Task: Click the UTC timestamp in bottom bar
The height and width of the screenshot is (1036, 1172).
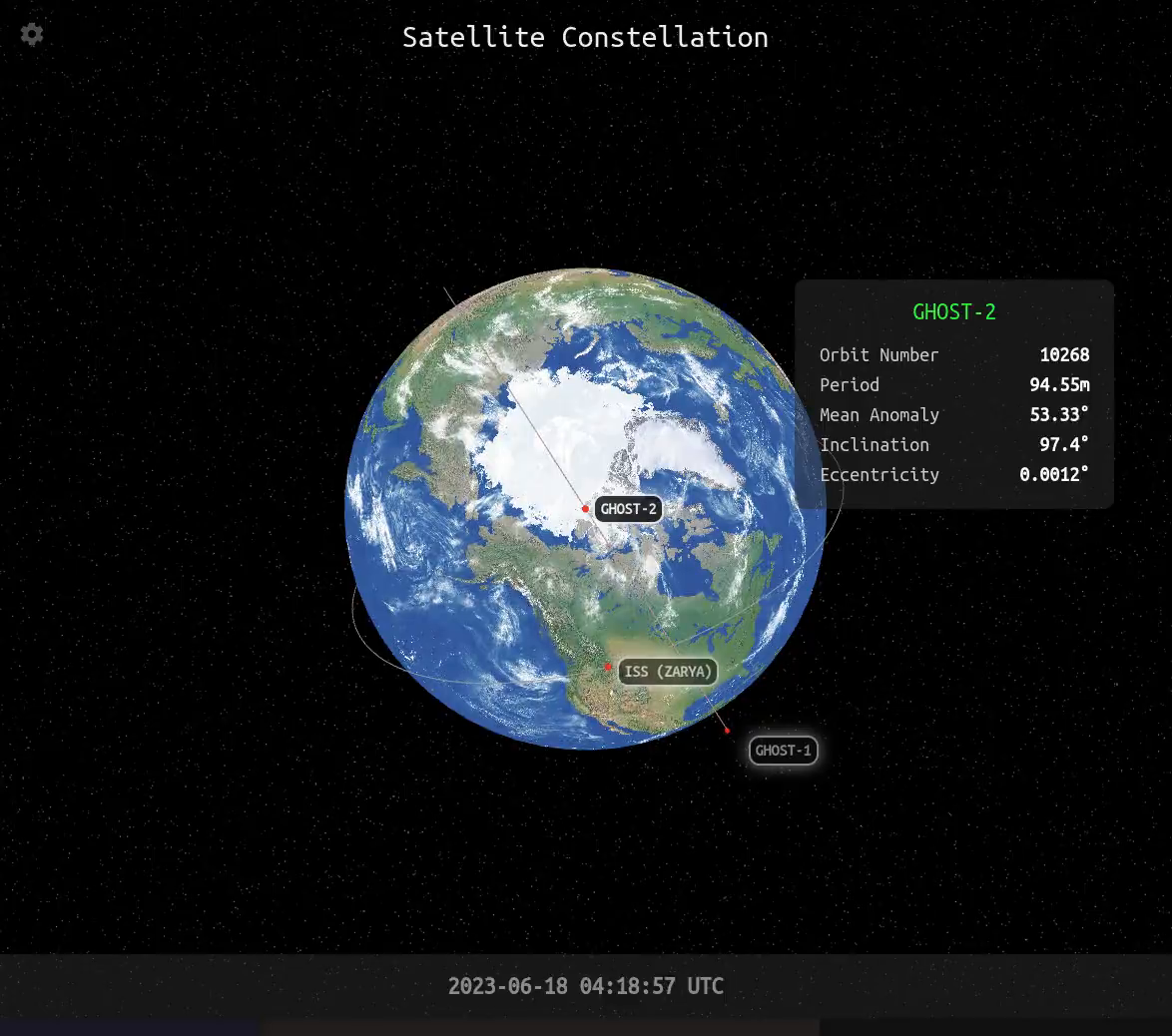Action: (x=585, y=986)
